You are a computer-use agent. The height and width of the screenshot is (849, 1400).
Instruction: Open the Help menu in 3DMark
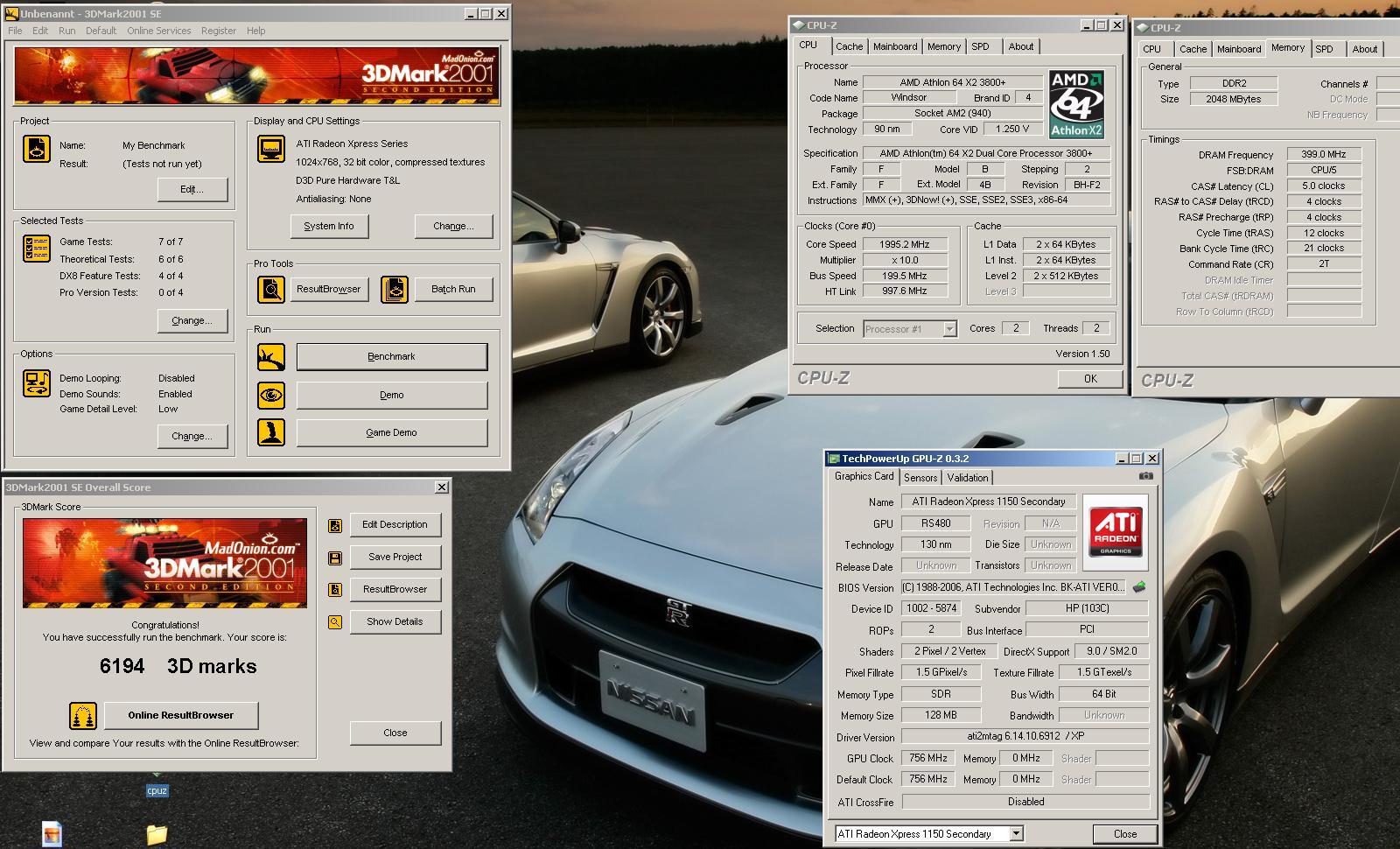255,31
